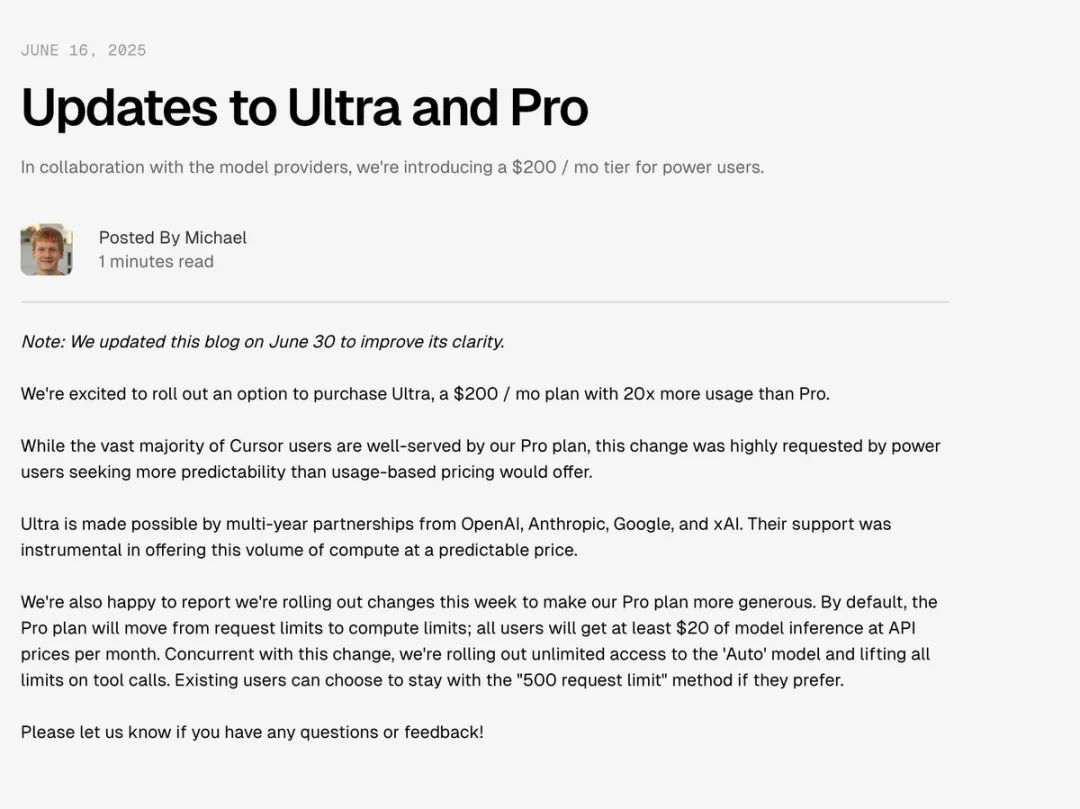Click the subtitle about the $200 / mo tier
The width and height of the screenshot is (1080, 809).
[392, 167]
